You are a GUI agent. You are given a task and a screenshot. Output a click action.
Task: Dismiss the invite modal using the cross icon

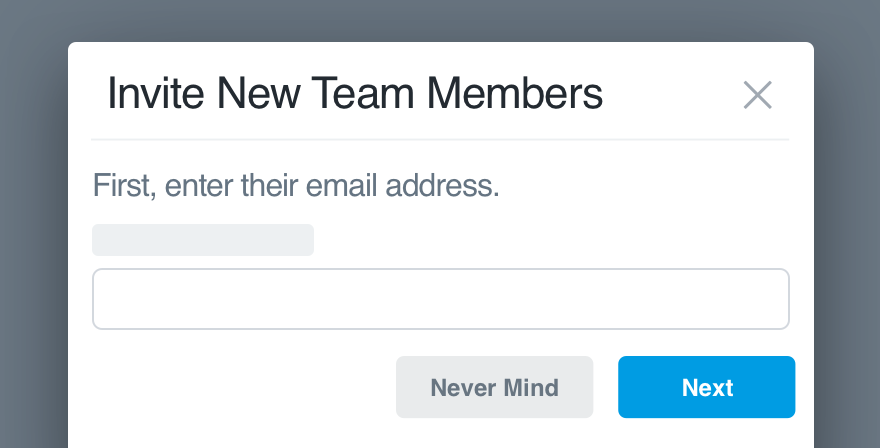coord(758,95)
